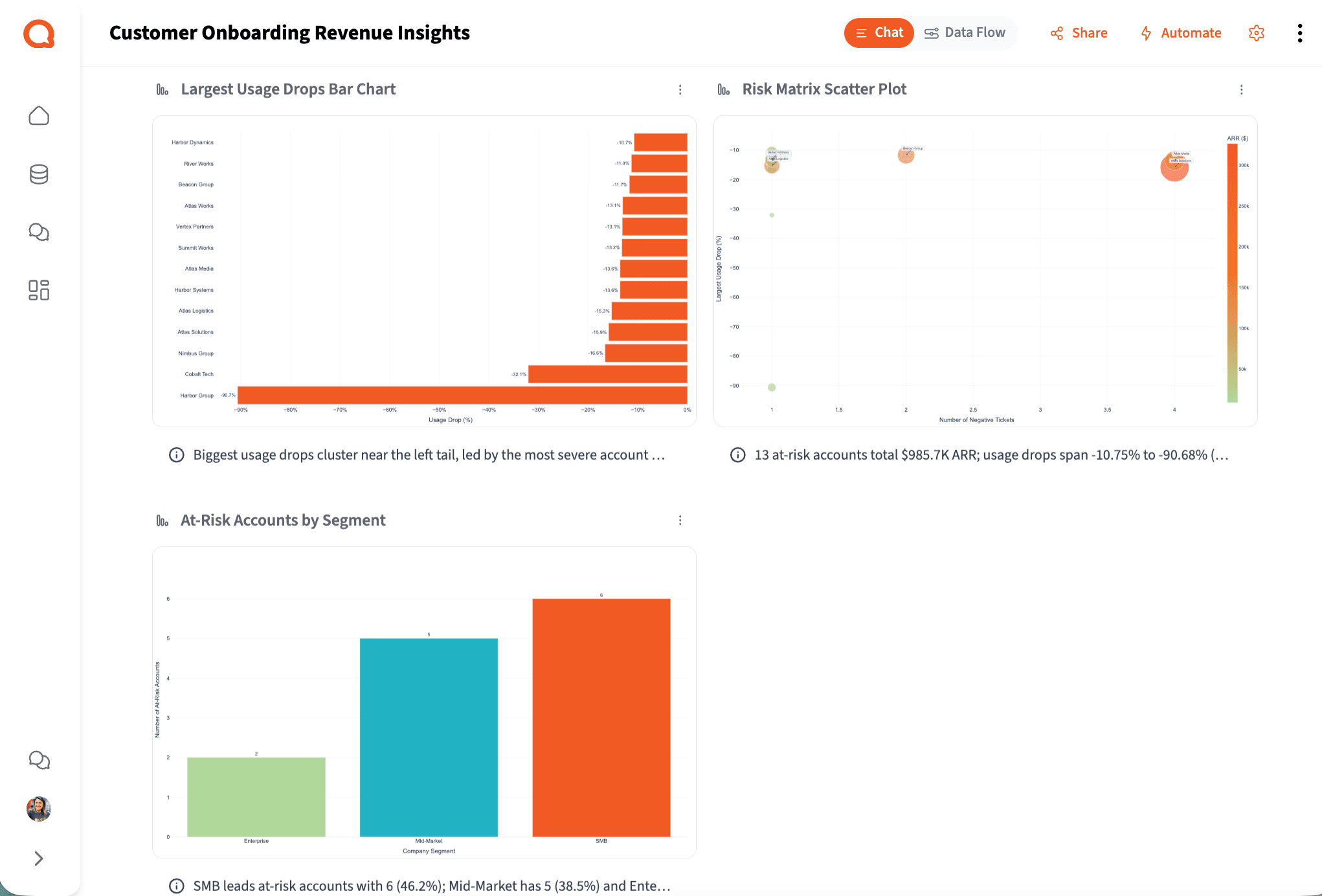Switch to the Data Flow view
The width and height of the screenshot is (1322, 896).
click(966, 32)
